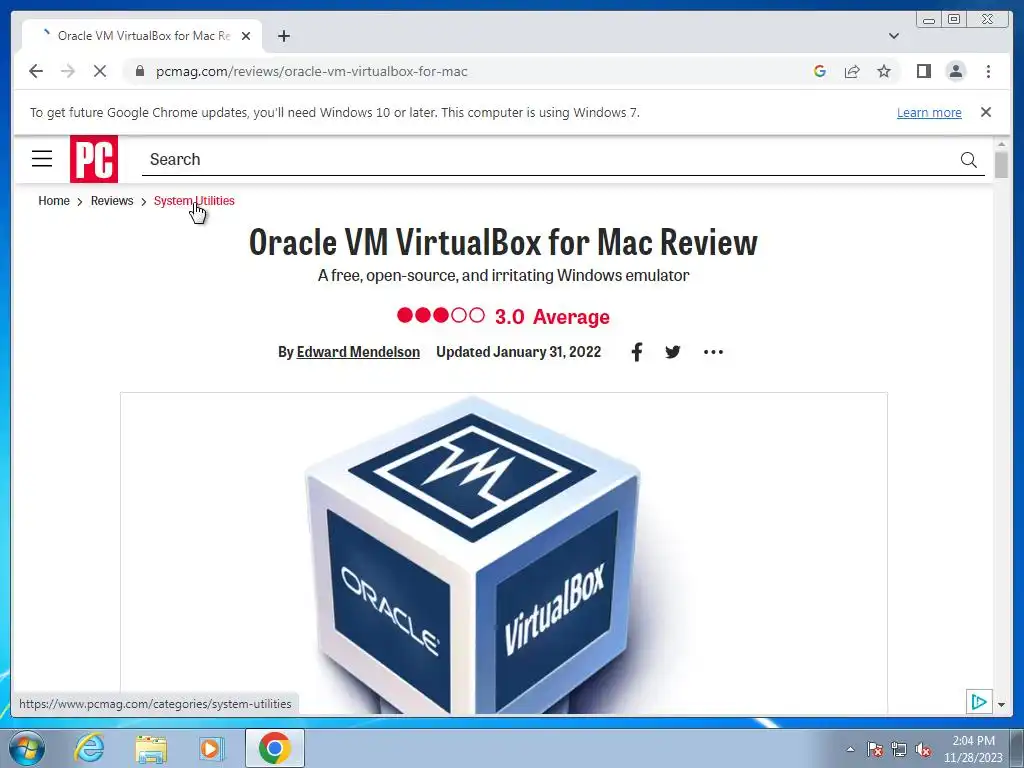
Task: Select the Oracle VM VirtualBox for Mac tab
Action: 142,36
